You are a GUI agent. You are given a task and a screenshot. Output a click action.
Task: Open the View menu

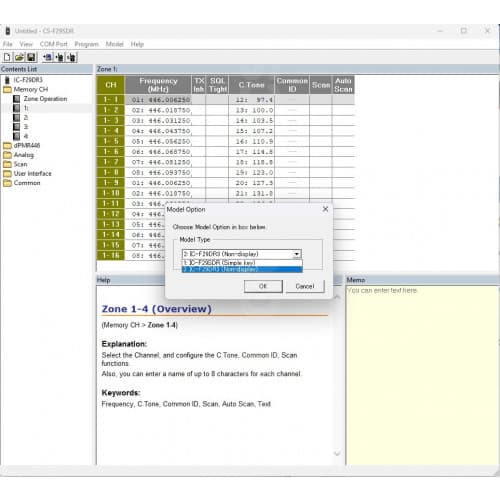click(x=26, y=44)
